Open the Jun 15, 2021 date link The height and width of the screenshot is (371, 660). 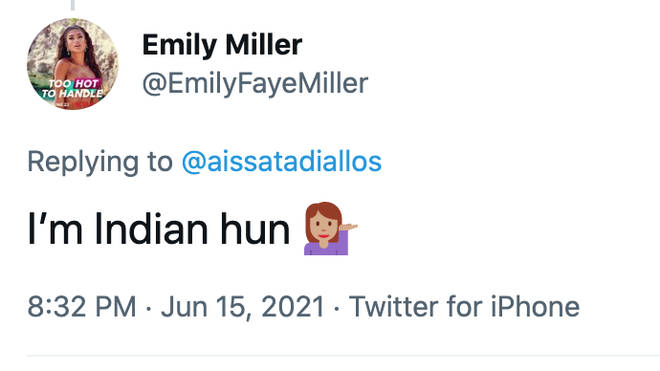tap(242, 307)
